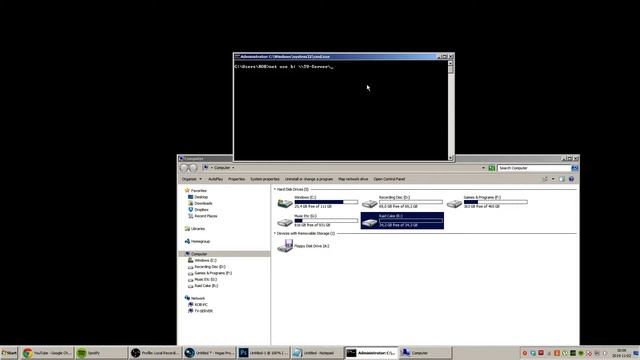Image resolution: width=640 pixels, height=360 pixels.
Task: Select Music Etc (G:) in navigation tree
Action: (x=205, y=280)
